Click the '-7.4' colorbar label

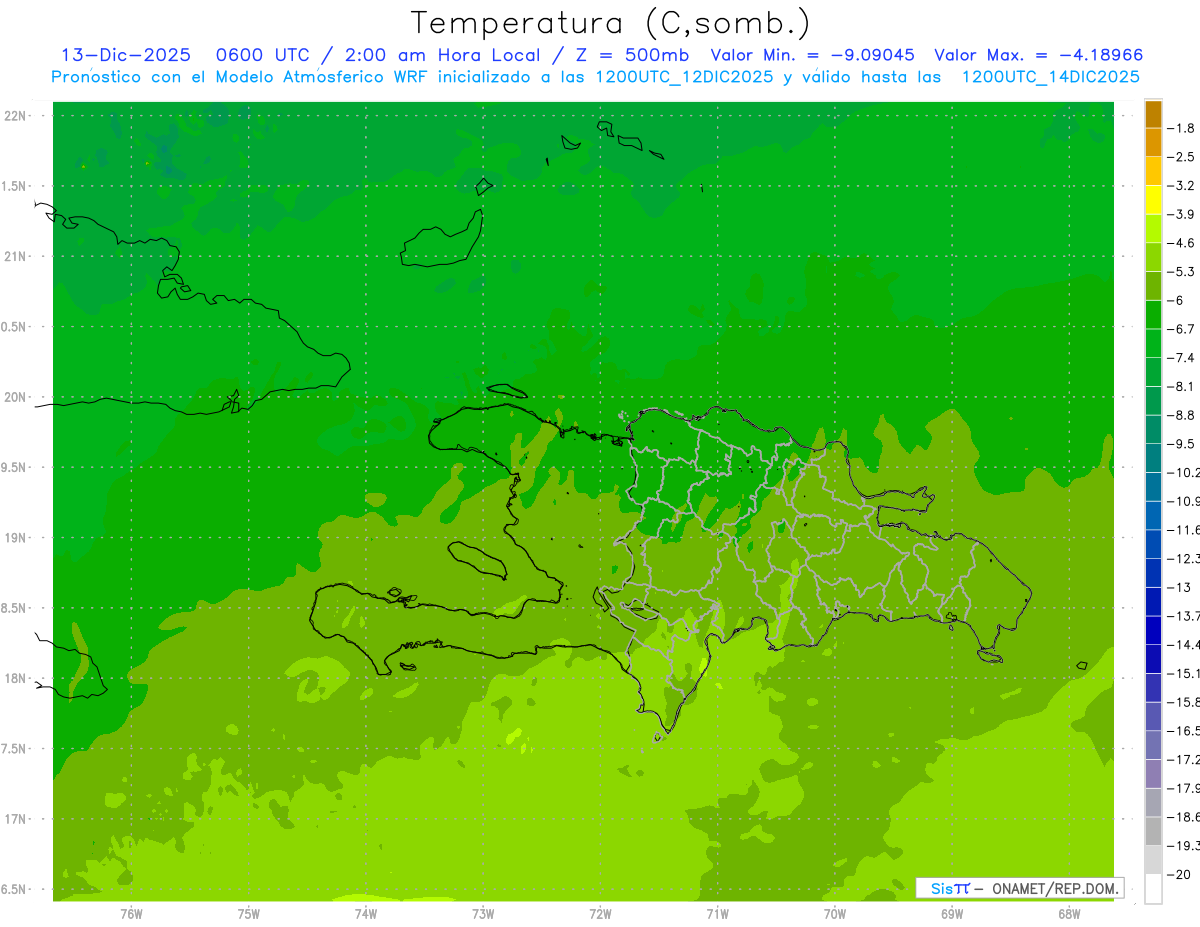1183,357
